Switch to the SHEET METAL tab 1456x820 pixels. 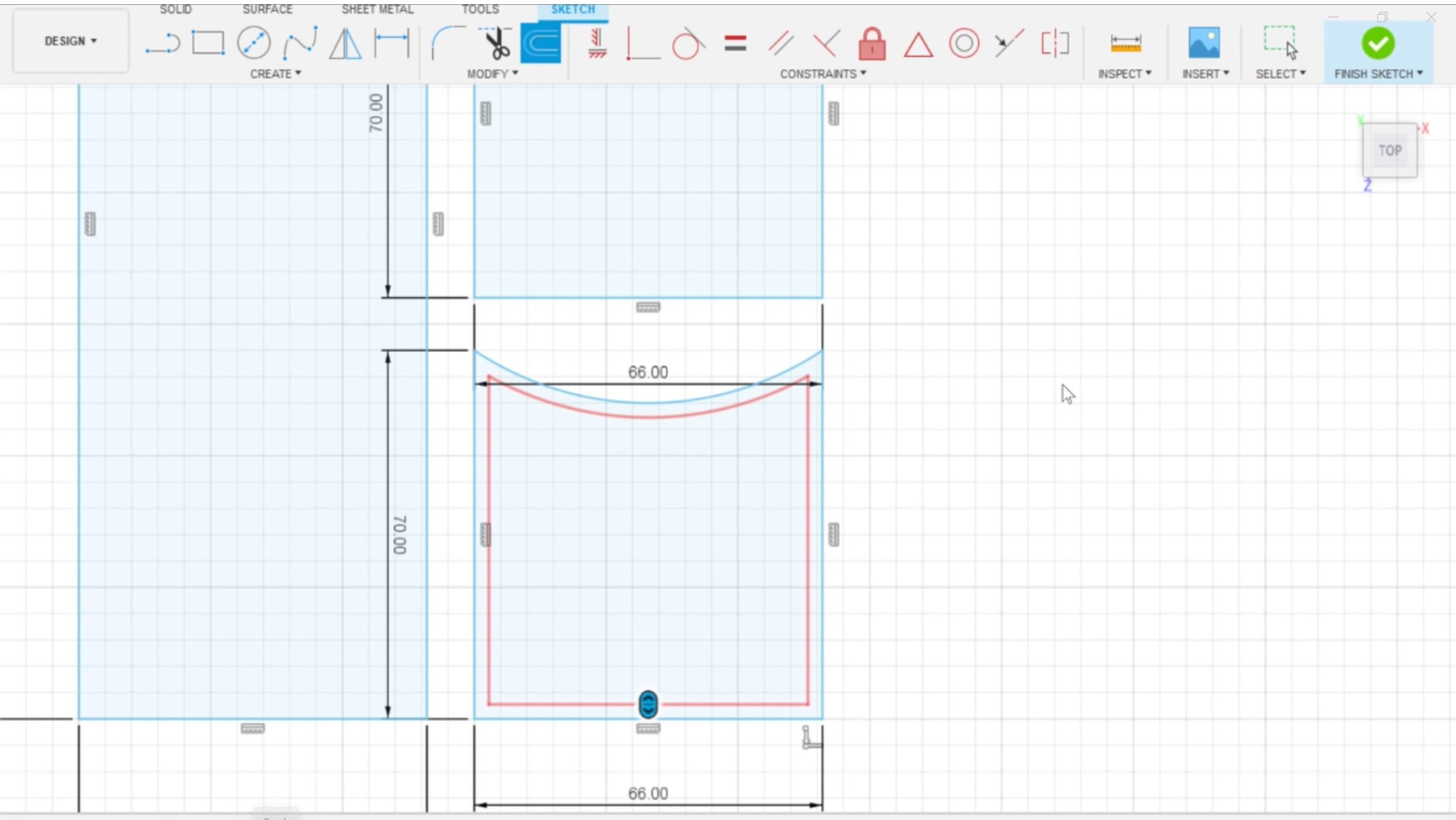click(x=377, y=10)
